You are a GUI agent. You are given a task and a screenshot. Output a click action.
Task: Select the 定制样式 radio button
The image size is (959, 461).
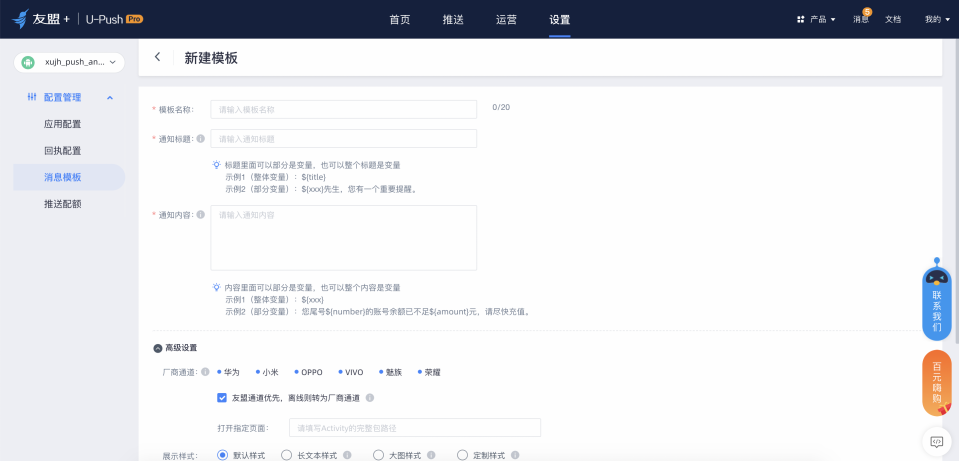tap(463, 455)
